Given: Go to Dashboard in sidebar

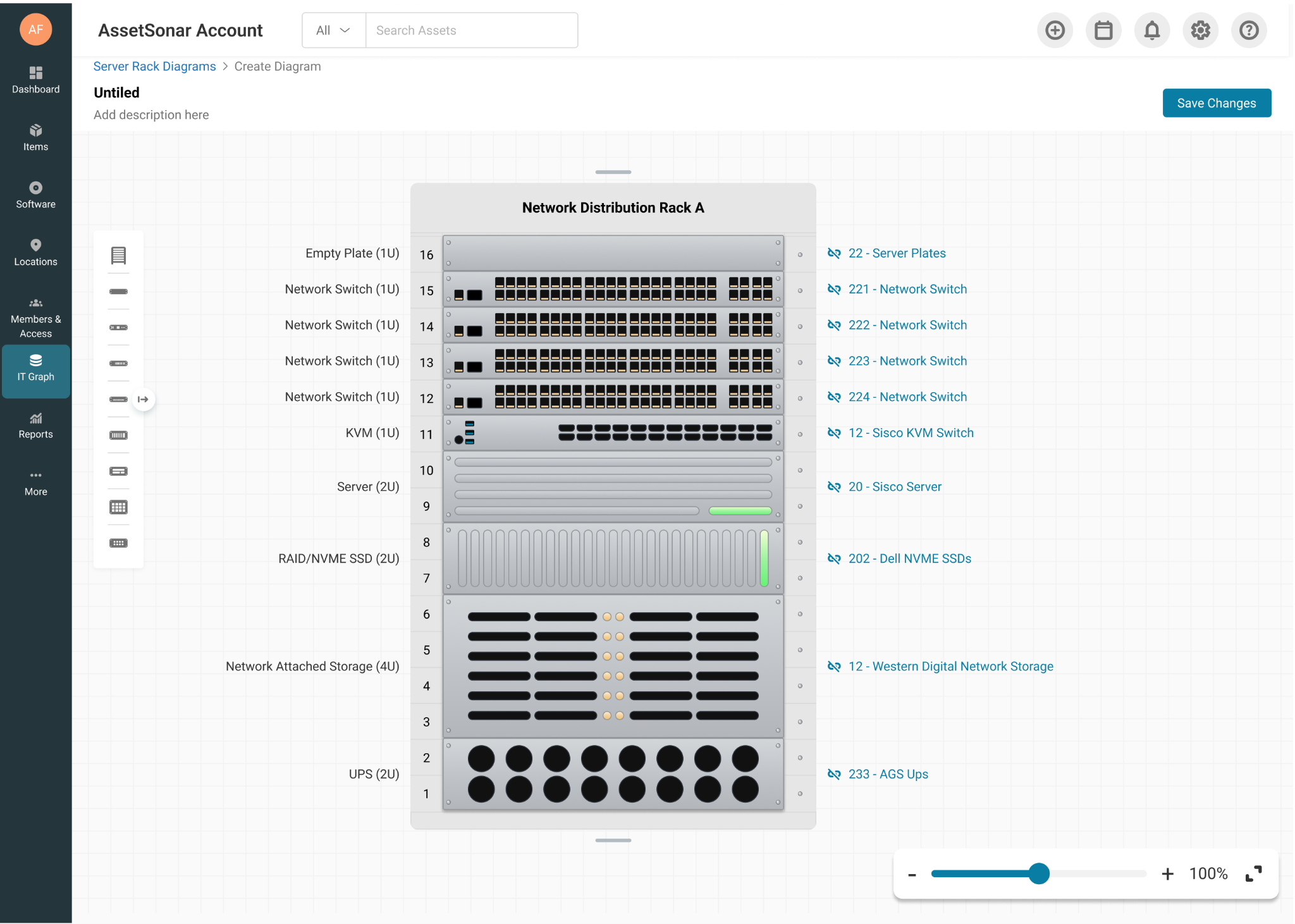Looking at the screenshot, I should pos(36,80).
